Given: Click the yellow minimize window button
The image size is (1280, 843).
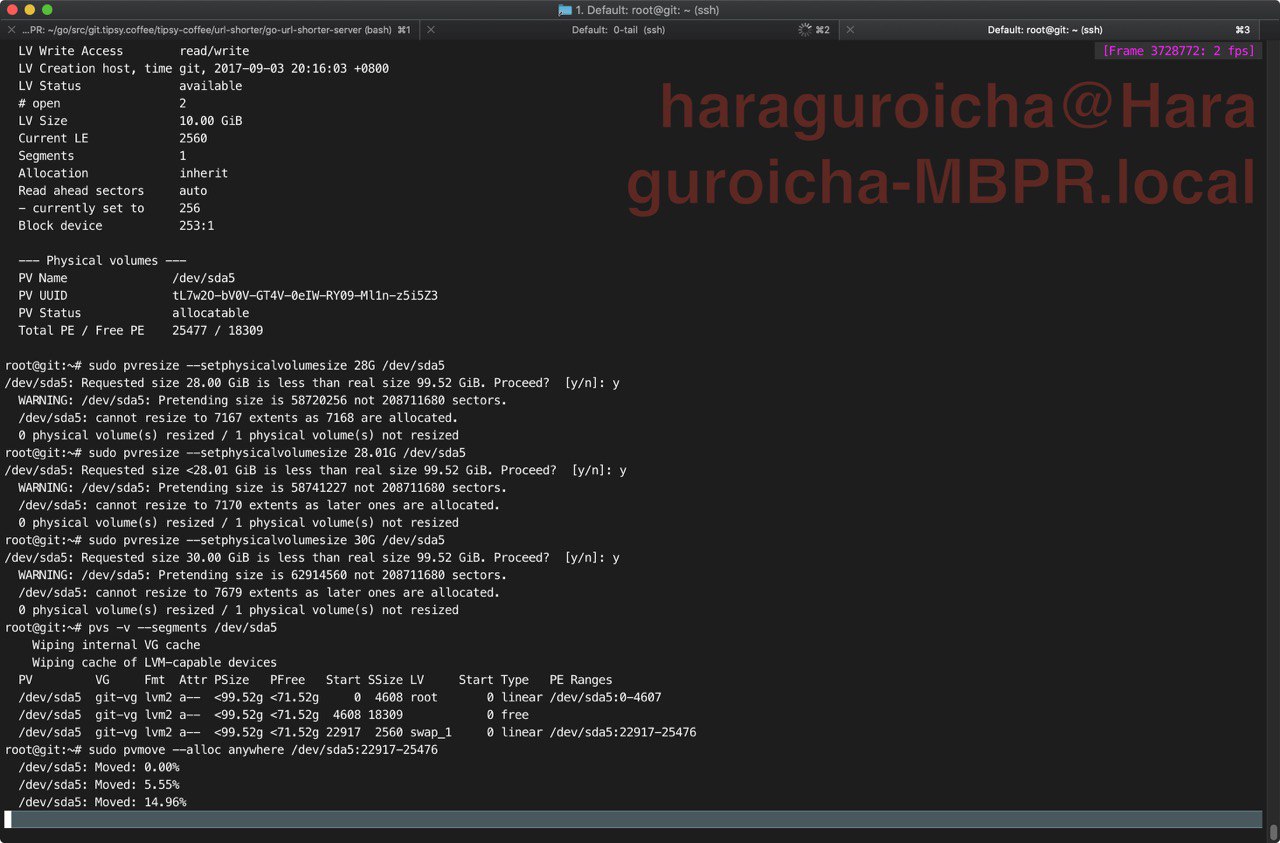Looking at the screenshot, I should 29,10.
